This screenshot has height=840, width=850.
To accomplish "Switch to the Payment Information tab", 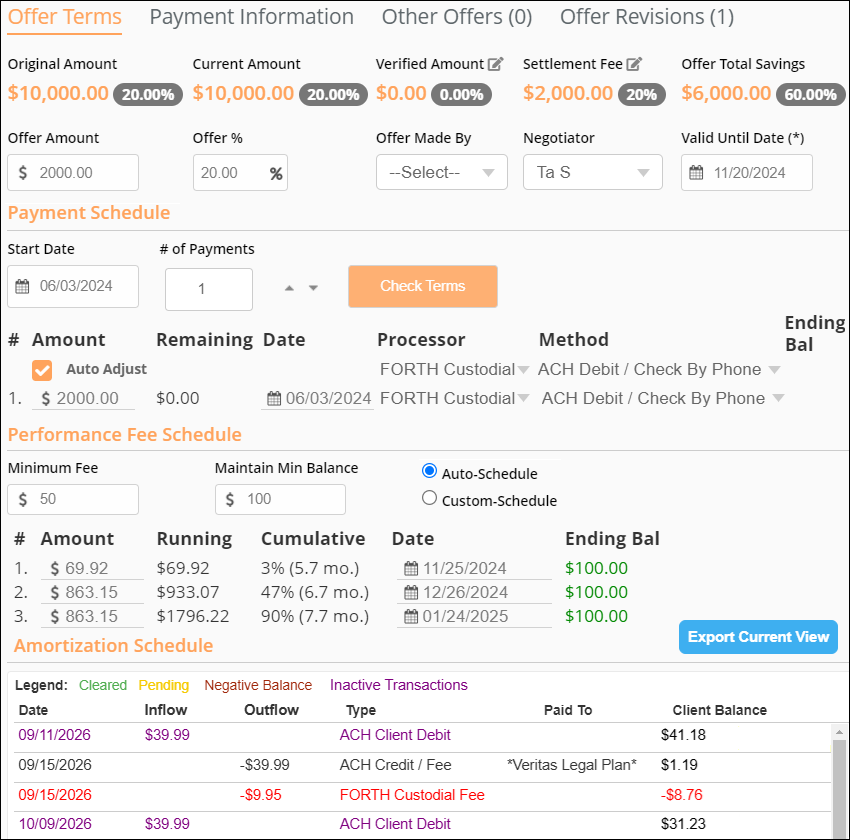I will pyautogui.click(x=252, y=17).
